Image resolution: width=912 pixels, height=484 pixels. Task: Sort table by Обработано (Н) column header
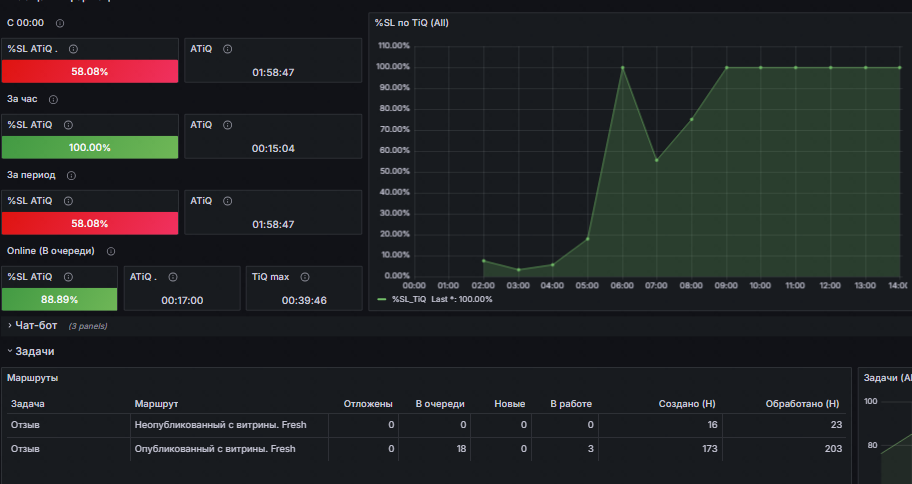click(x=803, y=404)
